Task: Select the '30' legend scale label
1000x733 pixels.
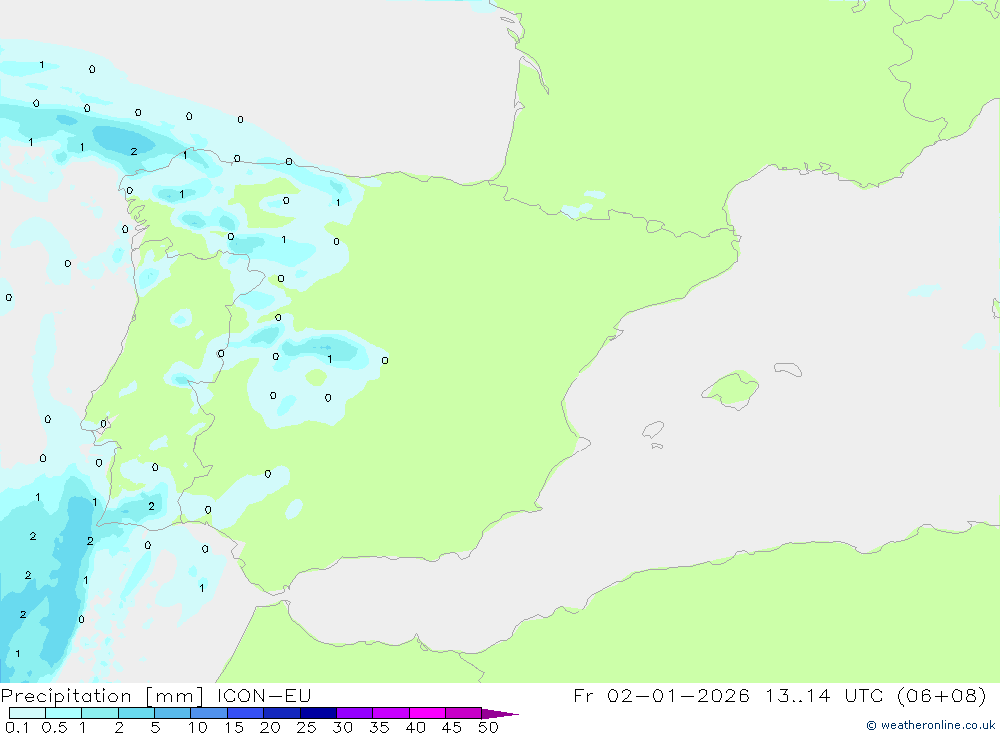Action: (x=343, y=727)
